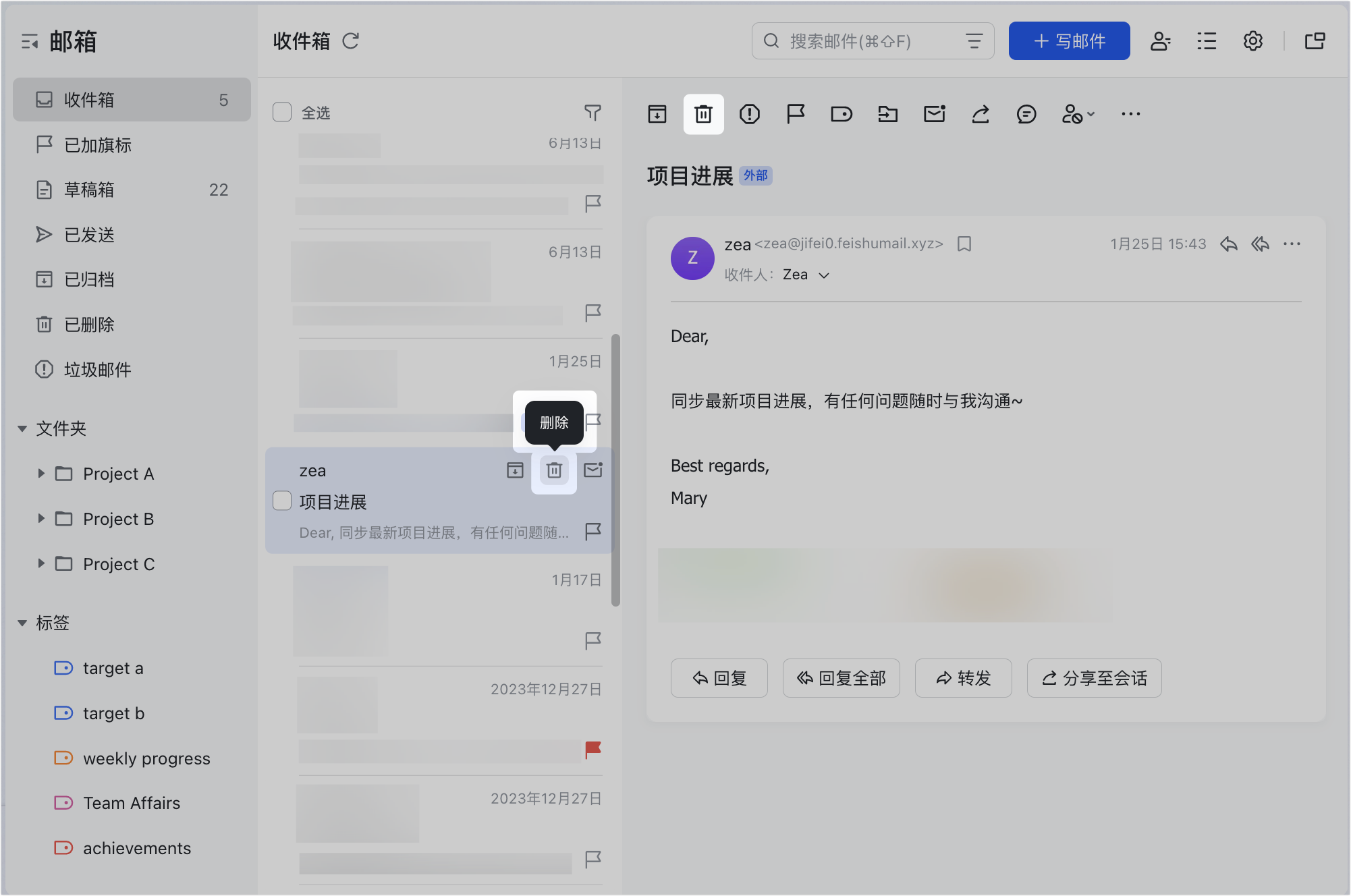The height and width of the screenshot is (896, 1351).
Task: Tick the checkbox beside the 项目进展 email
Action: (282, 501)
